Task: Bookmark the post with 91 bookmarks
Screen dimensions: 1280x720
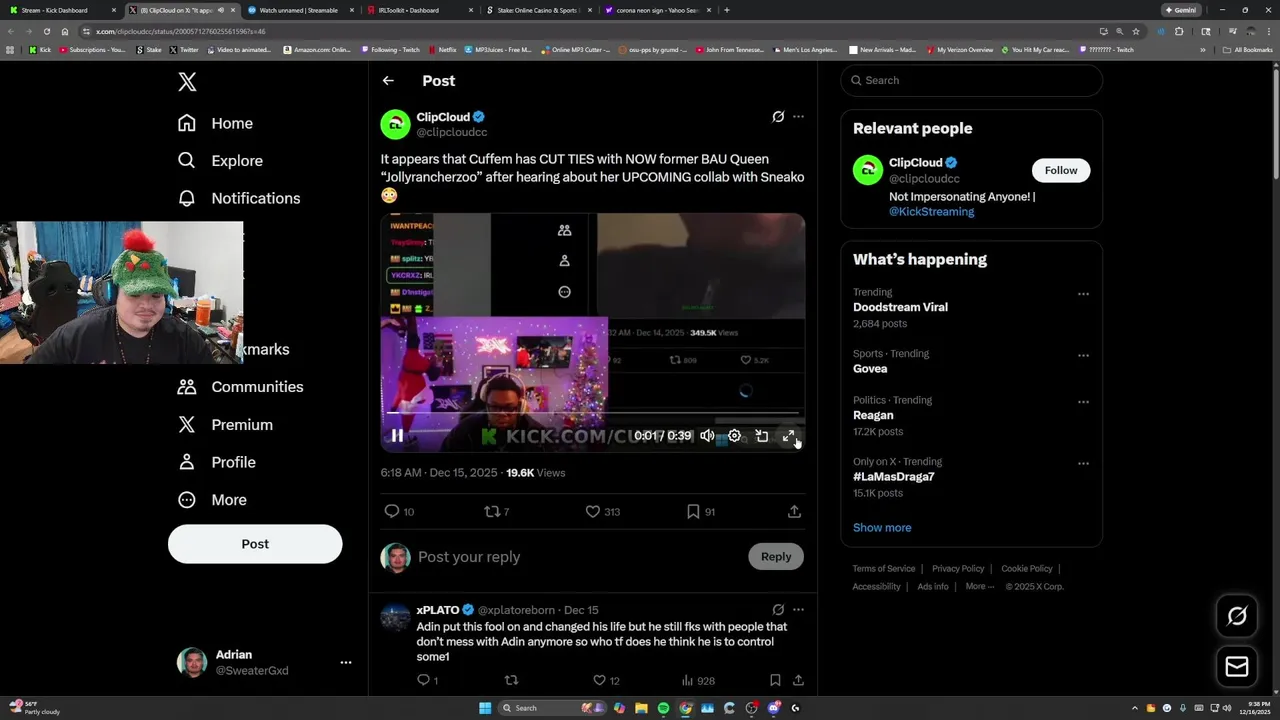Action: [701, 511]
